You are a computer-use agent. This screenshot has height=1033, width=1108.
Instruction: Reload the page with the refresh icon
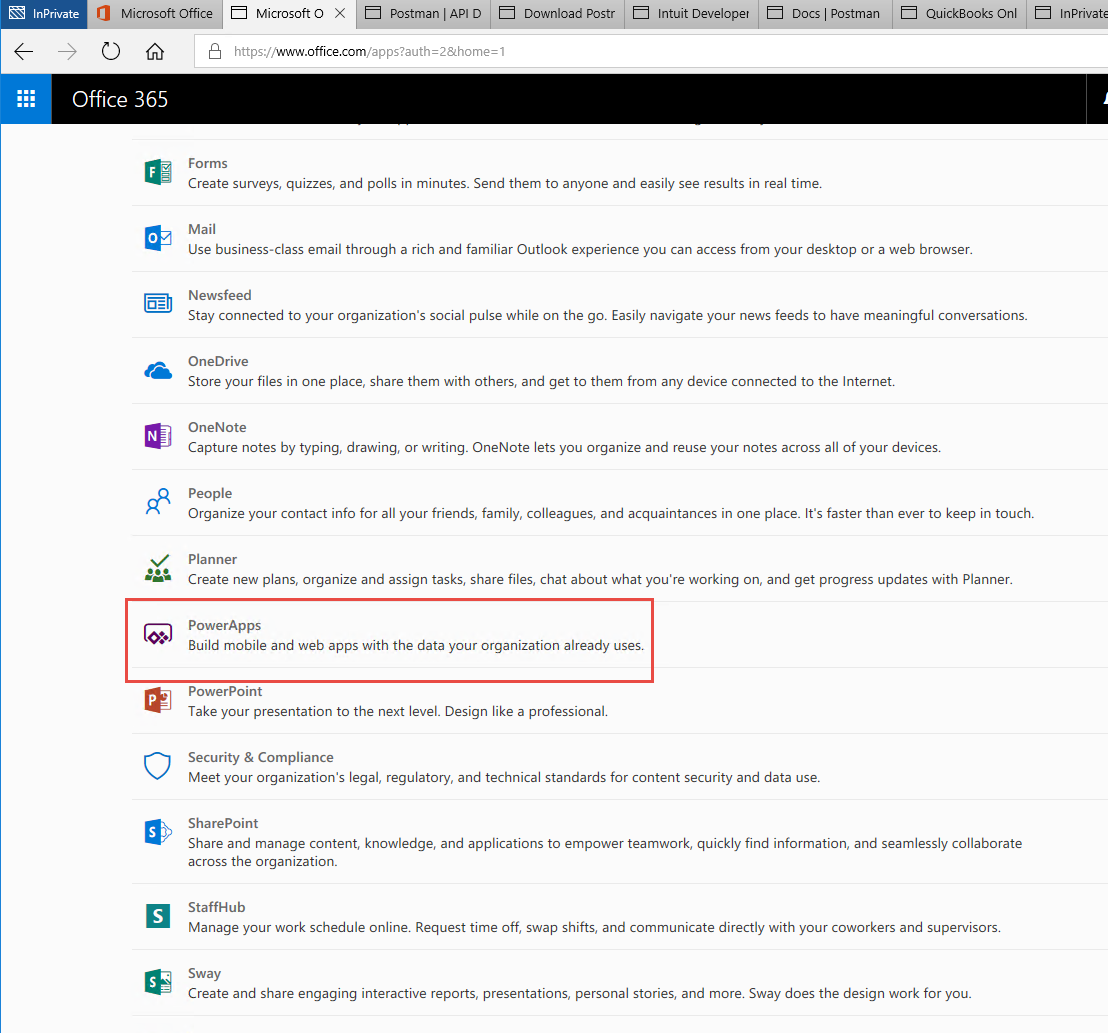(x=111, y=52)
